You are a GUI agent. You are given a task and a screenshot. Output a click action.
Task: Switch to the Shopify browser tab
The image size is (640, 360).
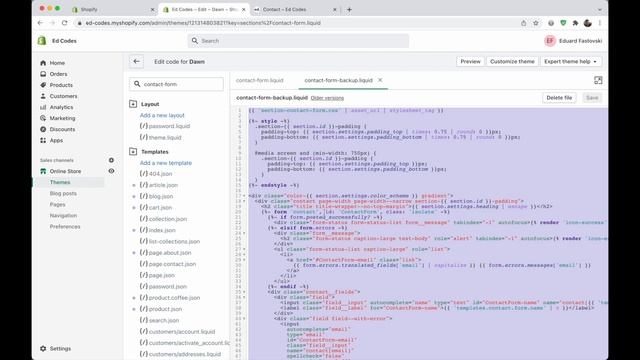(x=113, y=9)
